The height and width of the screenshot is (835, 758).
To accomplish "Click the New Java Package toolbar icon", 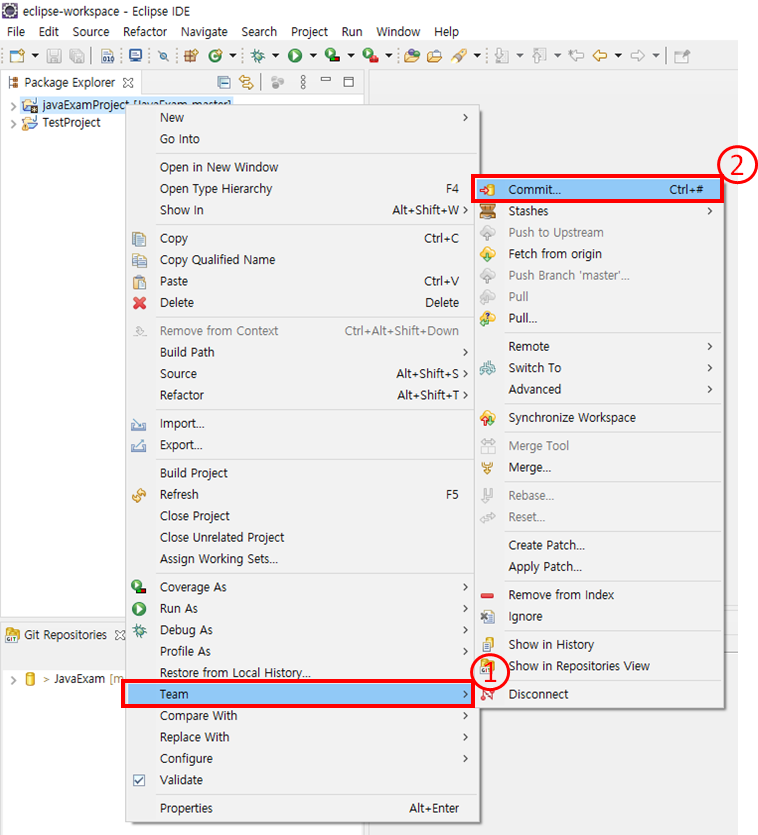I will (x=191, y=55).
